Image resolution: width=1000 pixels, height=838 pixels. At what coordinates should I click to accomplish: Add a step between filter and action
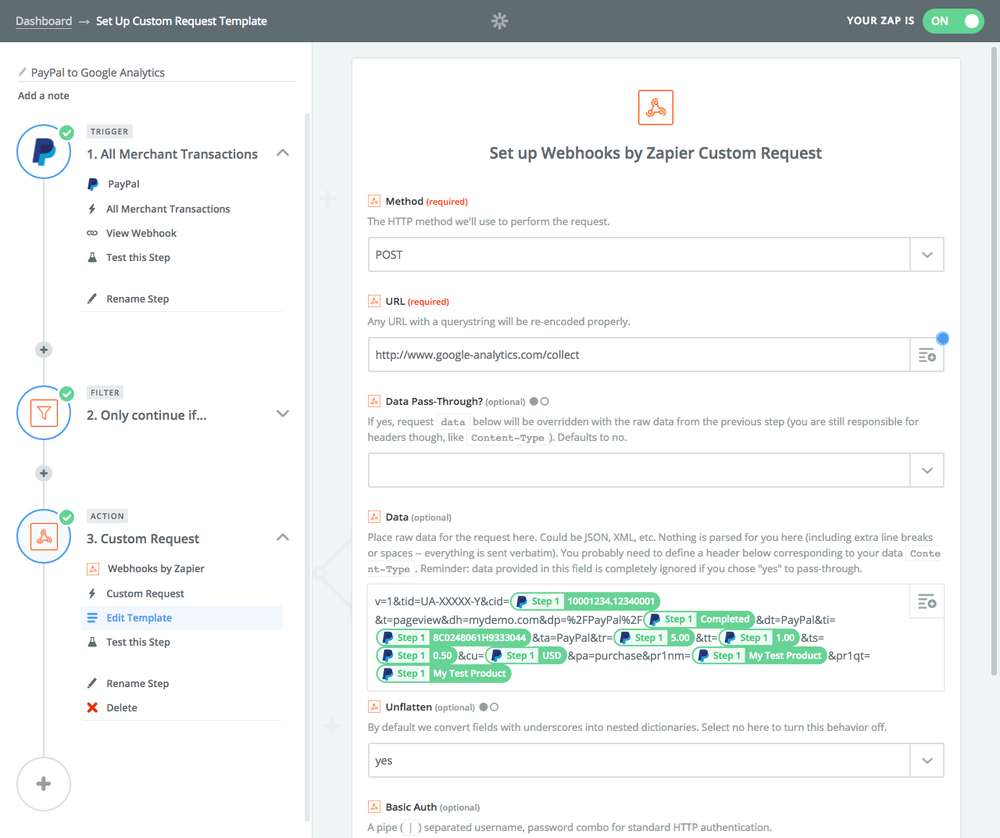[43, 473]
